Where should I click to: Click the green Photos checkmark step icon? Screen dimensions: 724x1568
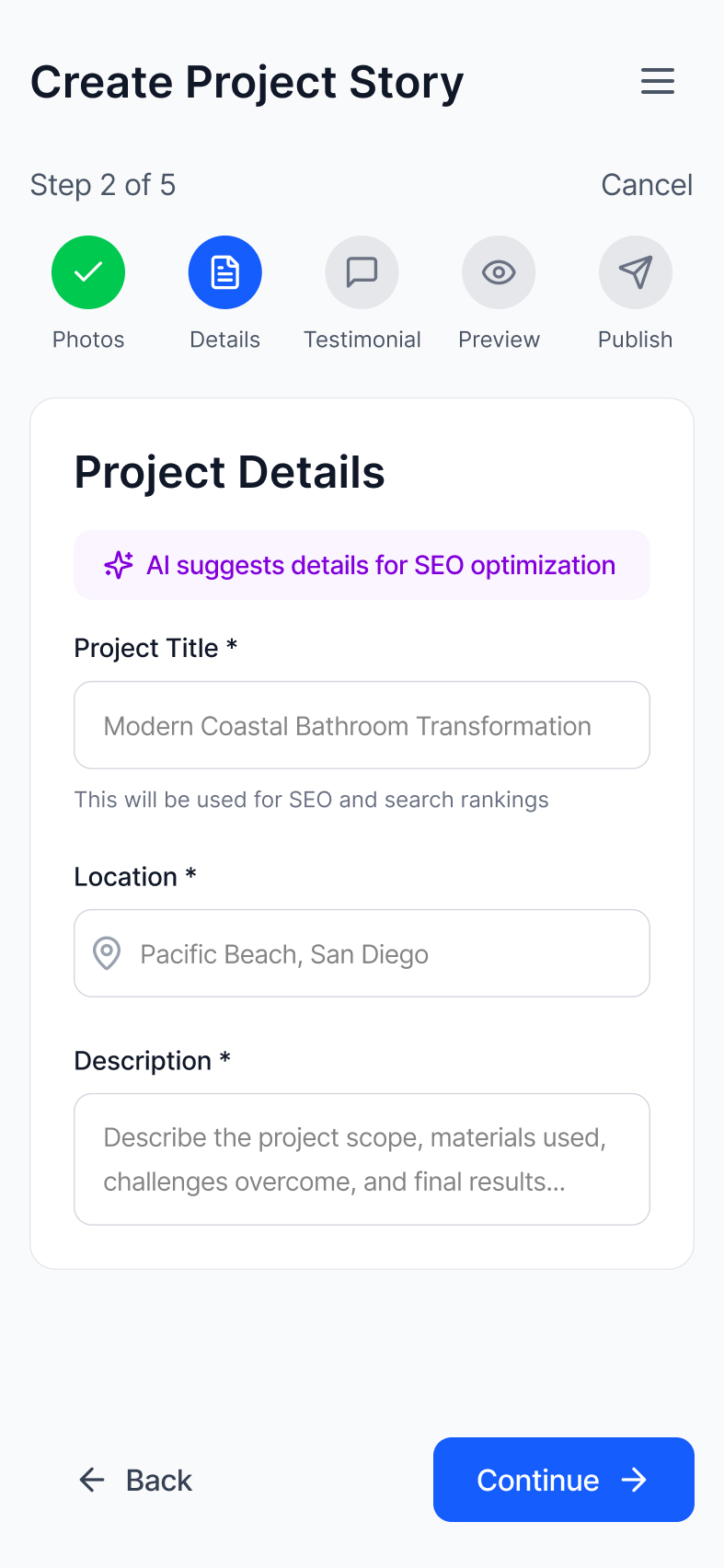pyautogui.click(x=88, y=272)
